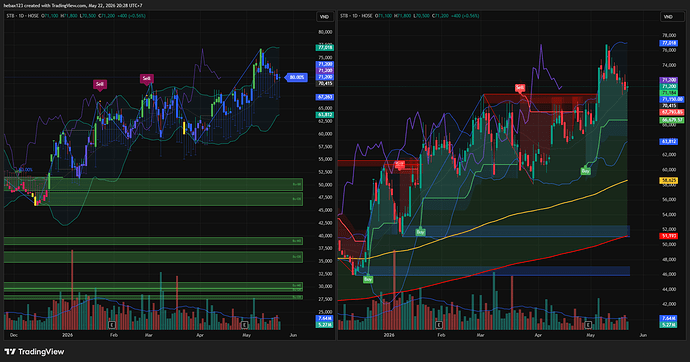Click the Jun label on left time axis

pos(293,335)
